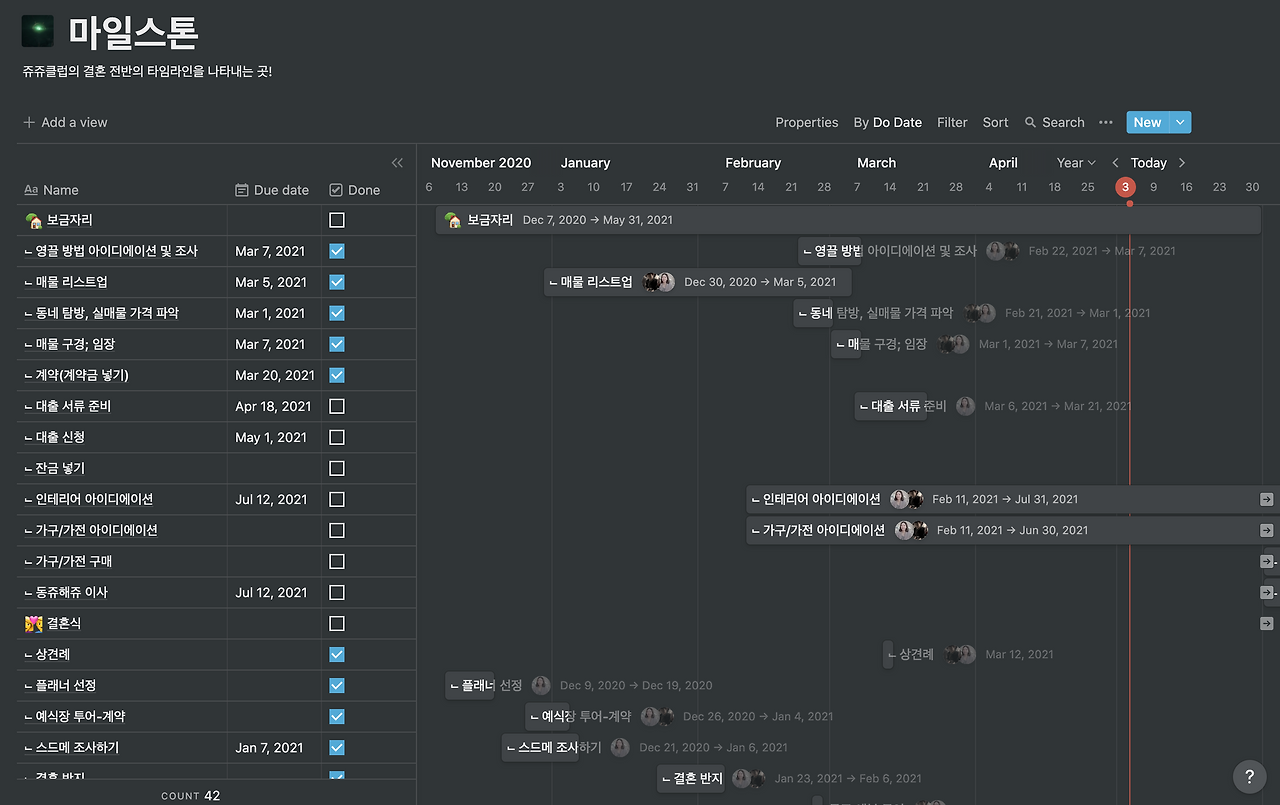The image size is (1280, 805).
Task: Click the calendar icon in Due date header
Action: click(x=242, y=189)
